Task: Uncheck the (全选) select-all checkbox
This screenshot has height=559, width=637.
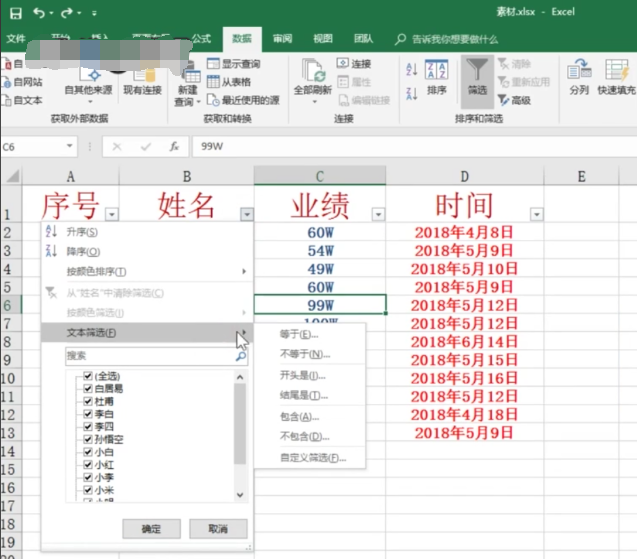Action: (x=87, y=375)
